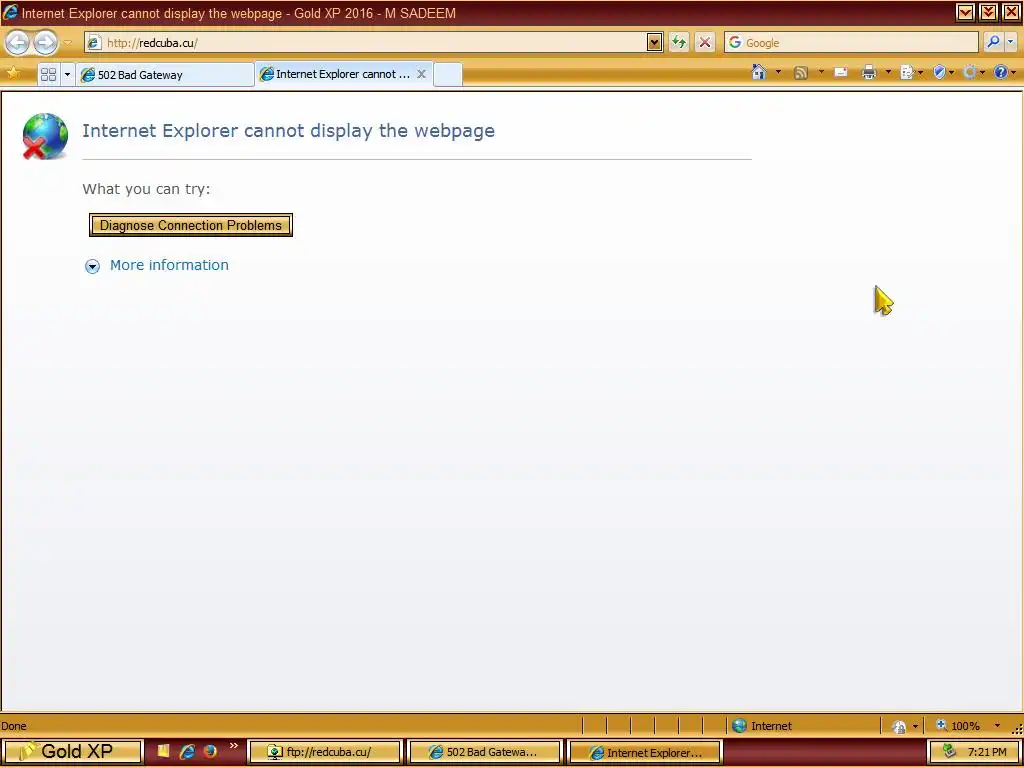Expand hidden quick launch items chevron
This screenshot has height=768, width=1024.
[x=234, y=746]
